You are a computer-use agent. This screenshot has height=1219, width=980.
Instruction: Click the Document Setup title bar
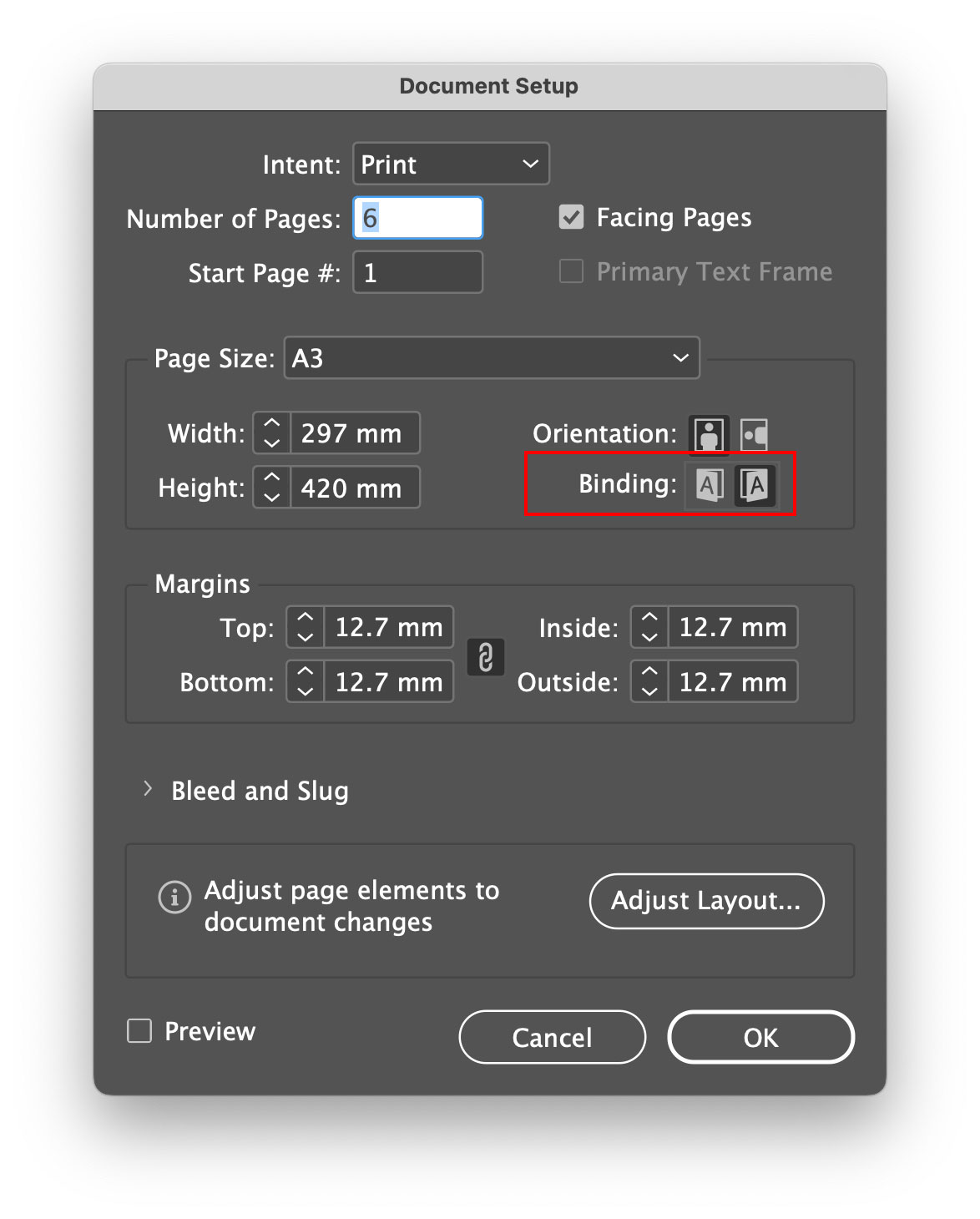(x=488, y=84)
